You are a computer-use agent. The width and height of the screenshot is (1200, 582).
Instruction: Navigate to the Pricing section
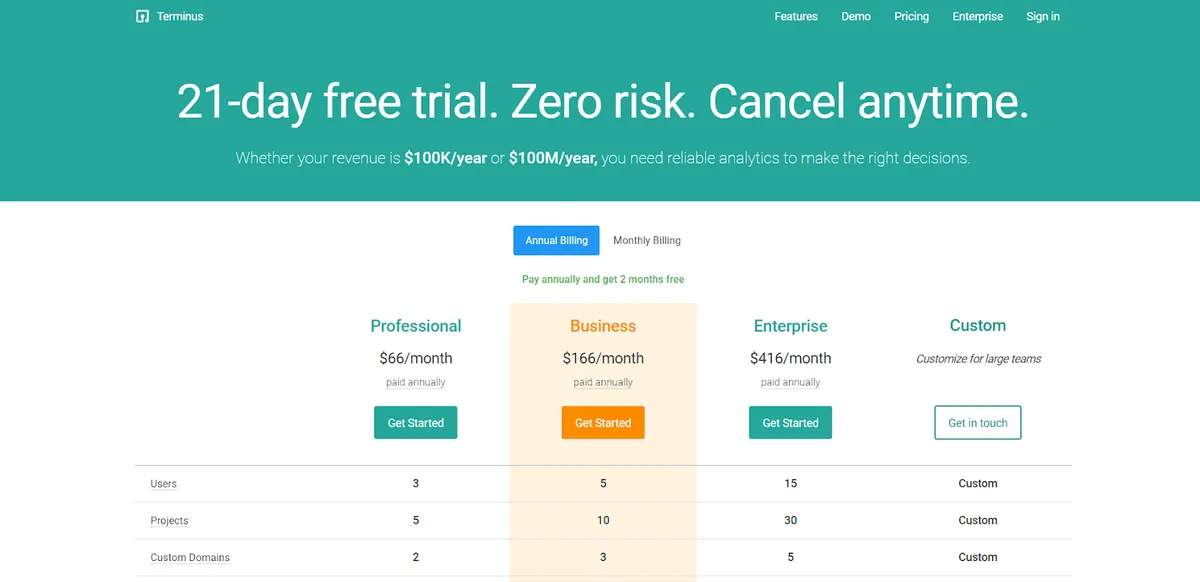(x=911, y=16)
